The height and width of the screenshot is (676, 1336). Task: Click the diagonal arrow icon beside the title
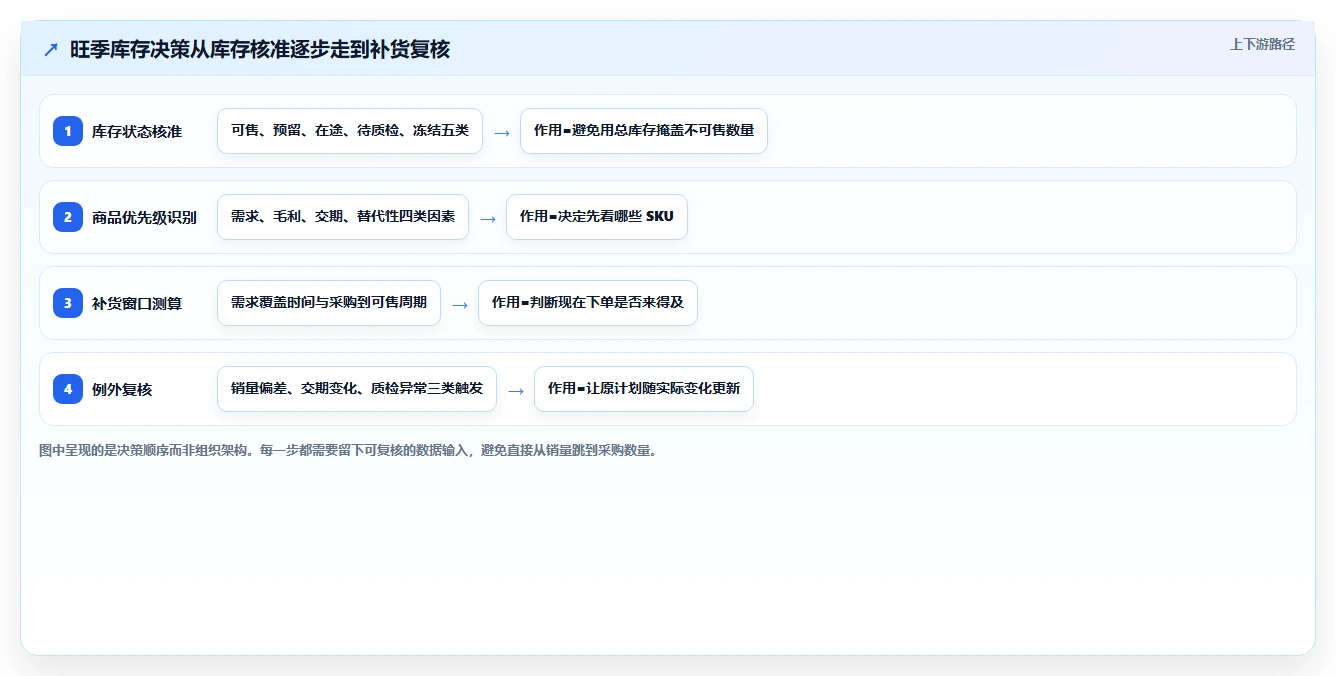click(51, 50)
